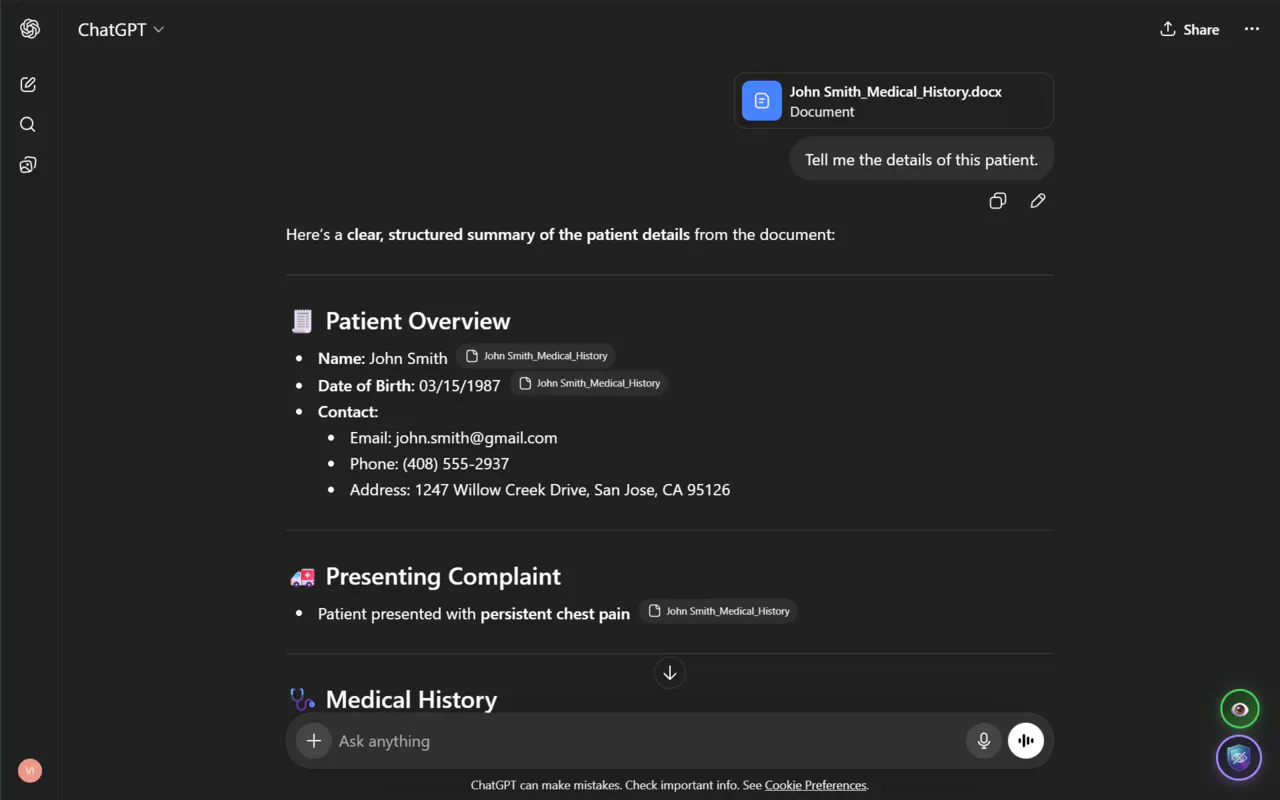This screenshot has height=800, width=1280.
Task: Click the citation chip next to Date of Birth
Action: pyautogui.click(x=589, y=383)
